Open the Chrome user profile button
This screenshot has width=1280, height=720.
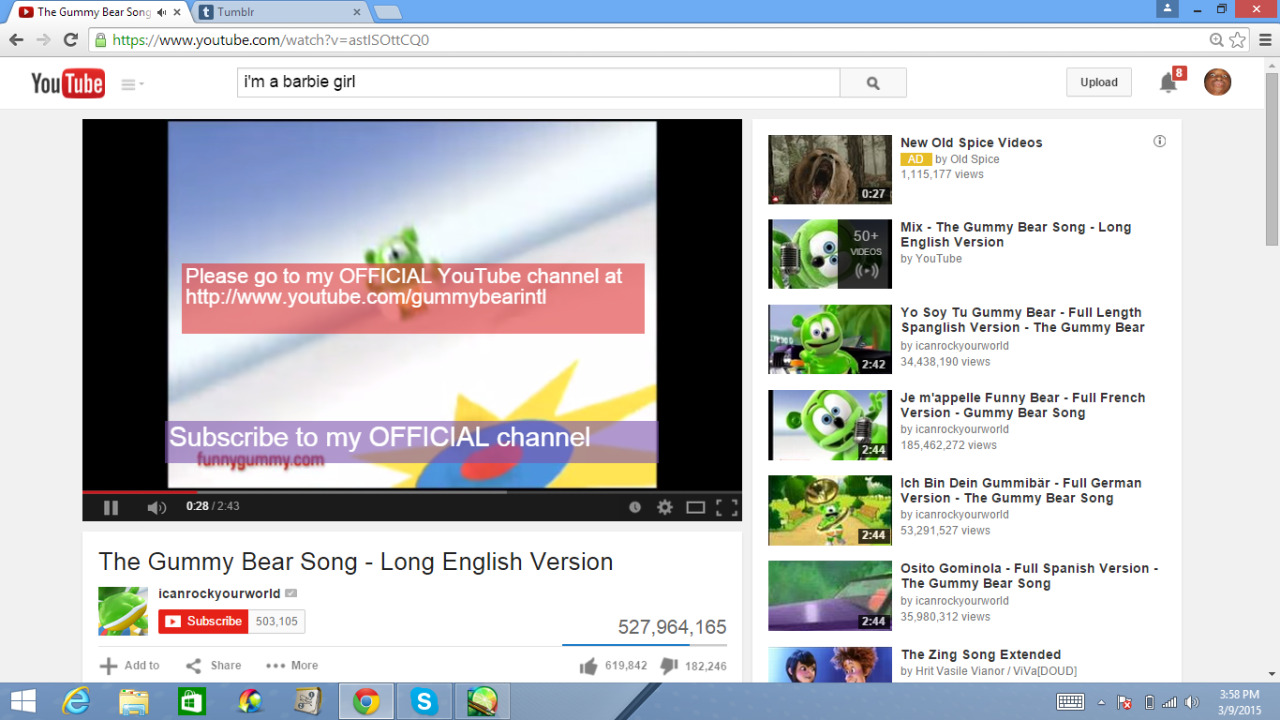click(x=1167, y=8)
